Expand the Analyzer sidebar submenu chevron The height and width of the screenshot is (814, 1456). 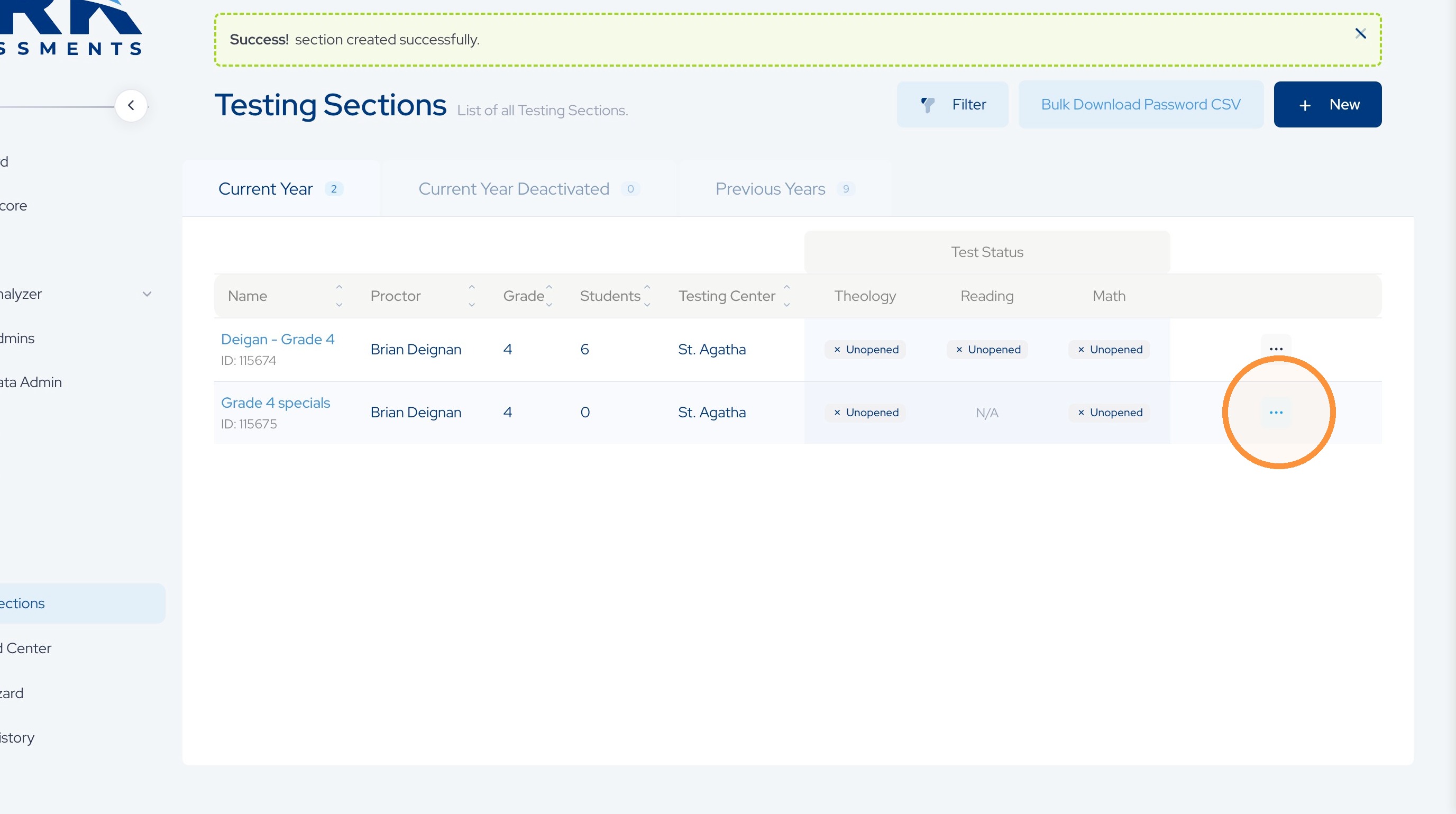[x=147, y=294]
